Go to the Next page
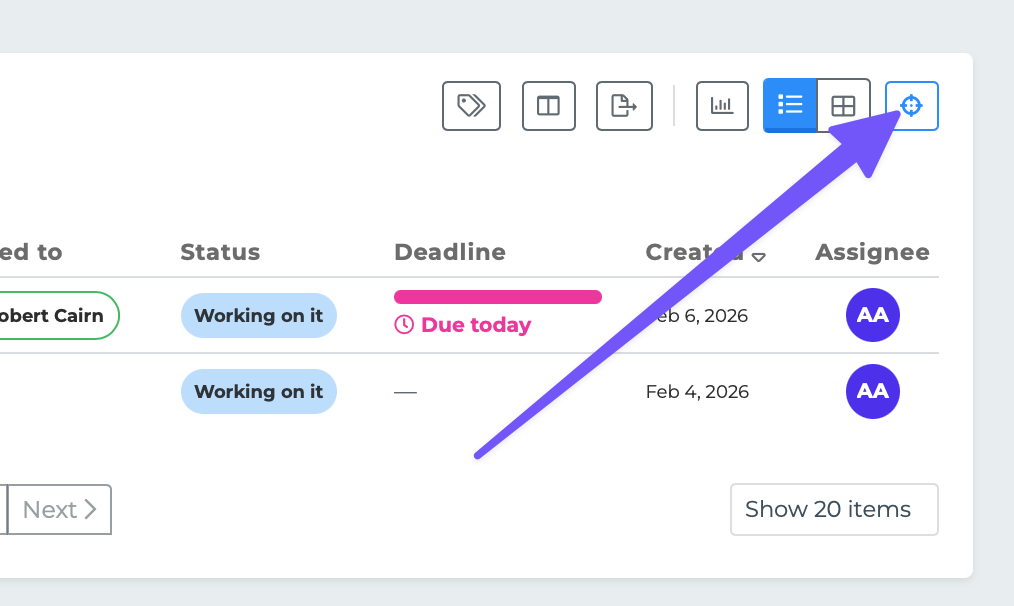The image size is (1014, 606). tap(60, 510)
